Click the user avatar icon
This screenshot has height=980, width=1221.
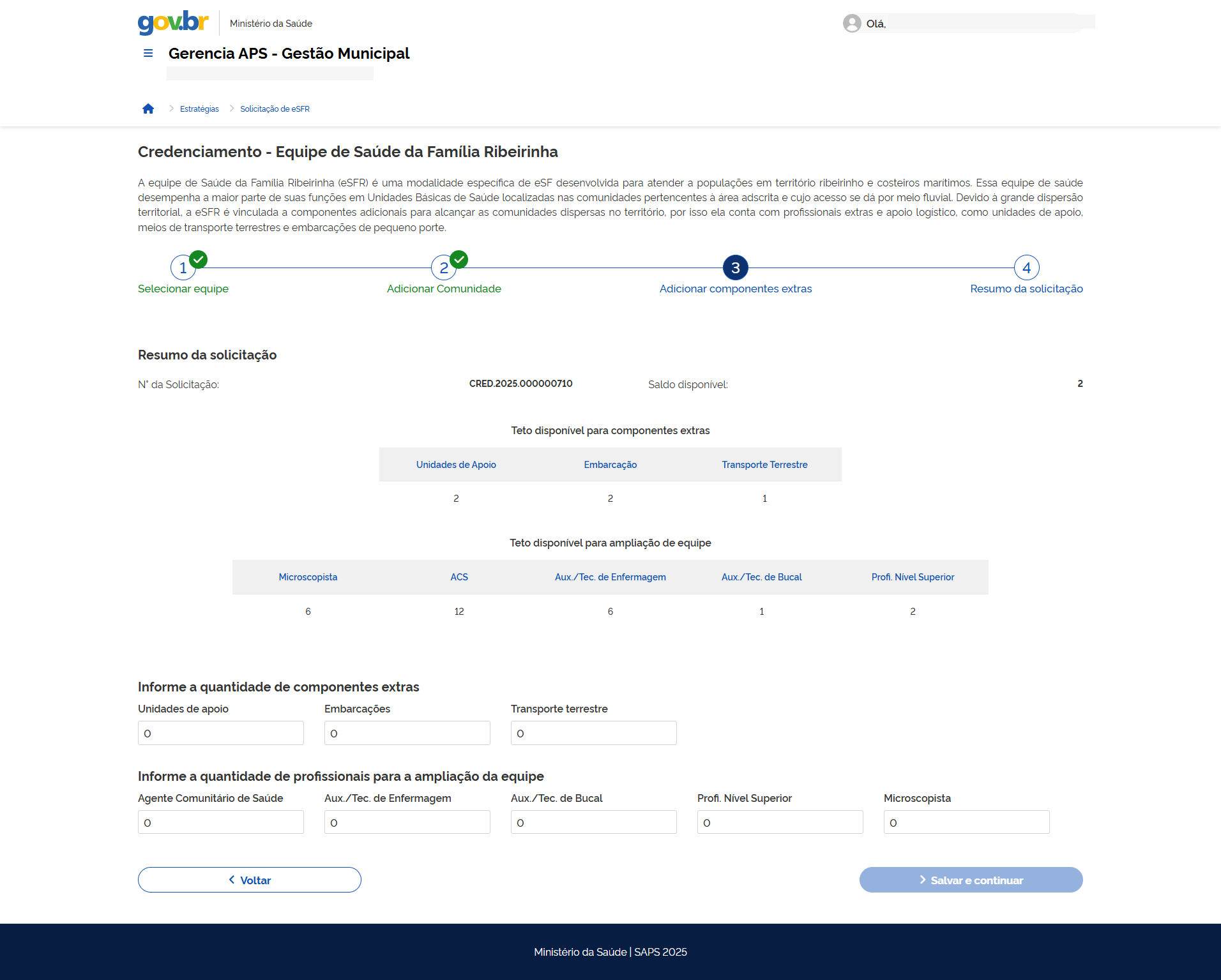click(852, 24)
